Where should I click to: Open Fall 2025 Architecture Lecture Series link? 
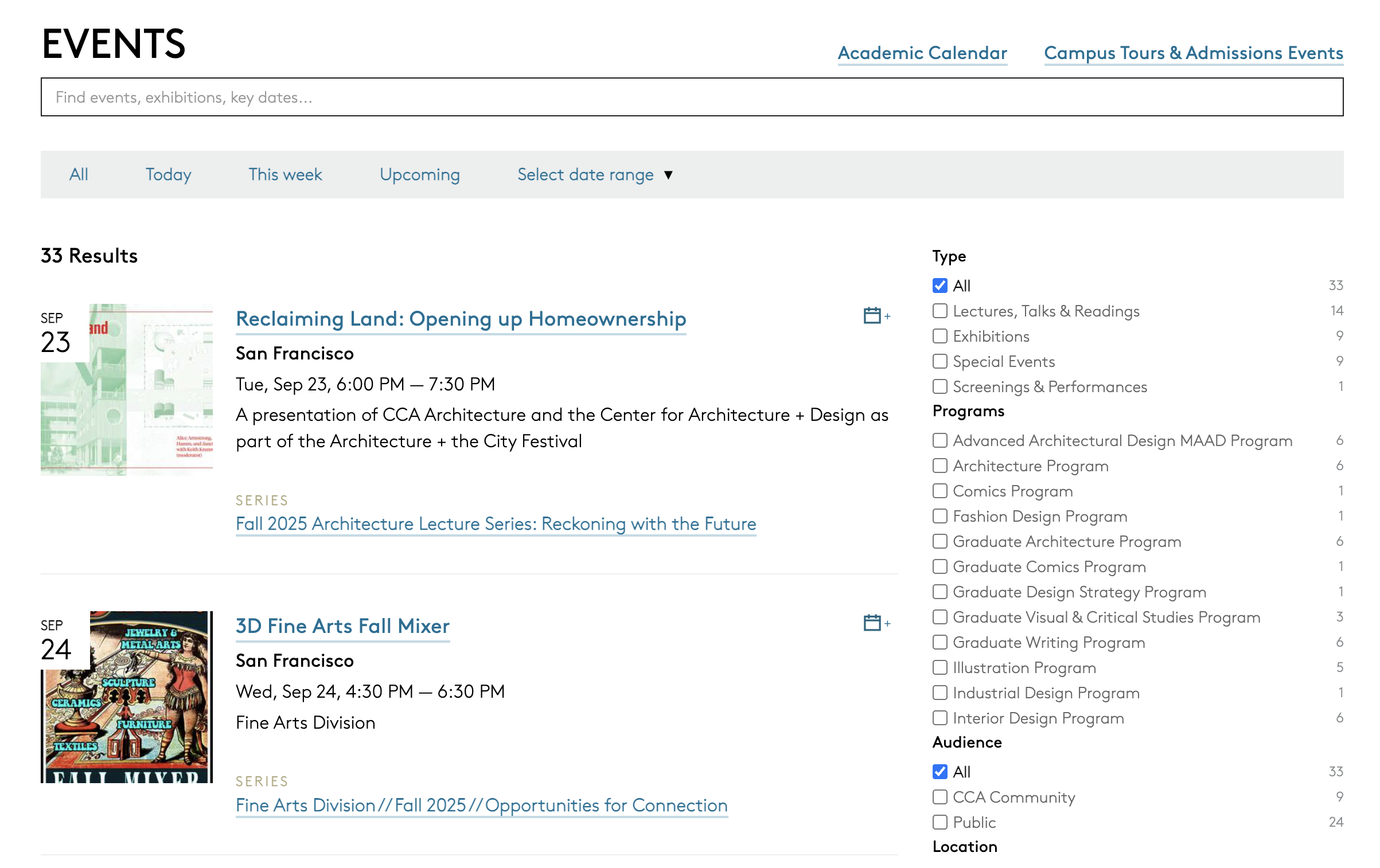point(496,524)
